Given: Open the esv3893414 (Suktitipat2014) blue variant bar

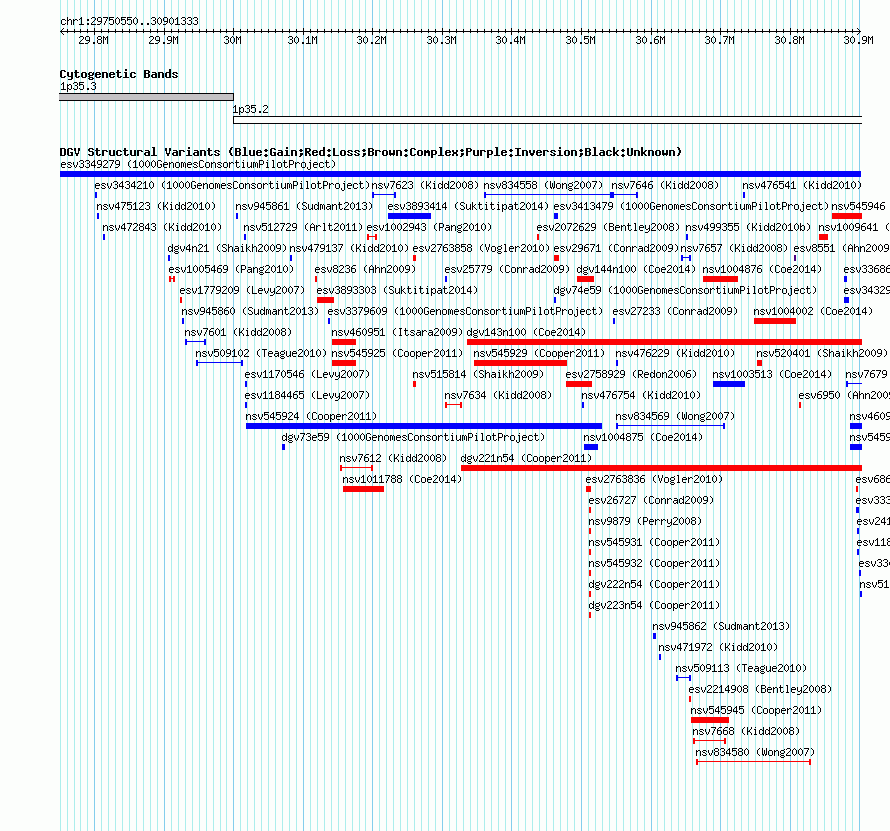Looking at the screenshot, I should [x=409, y=216].
